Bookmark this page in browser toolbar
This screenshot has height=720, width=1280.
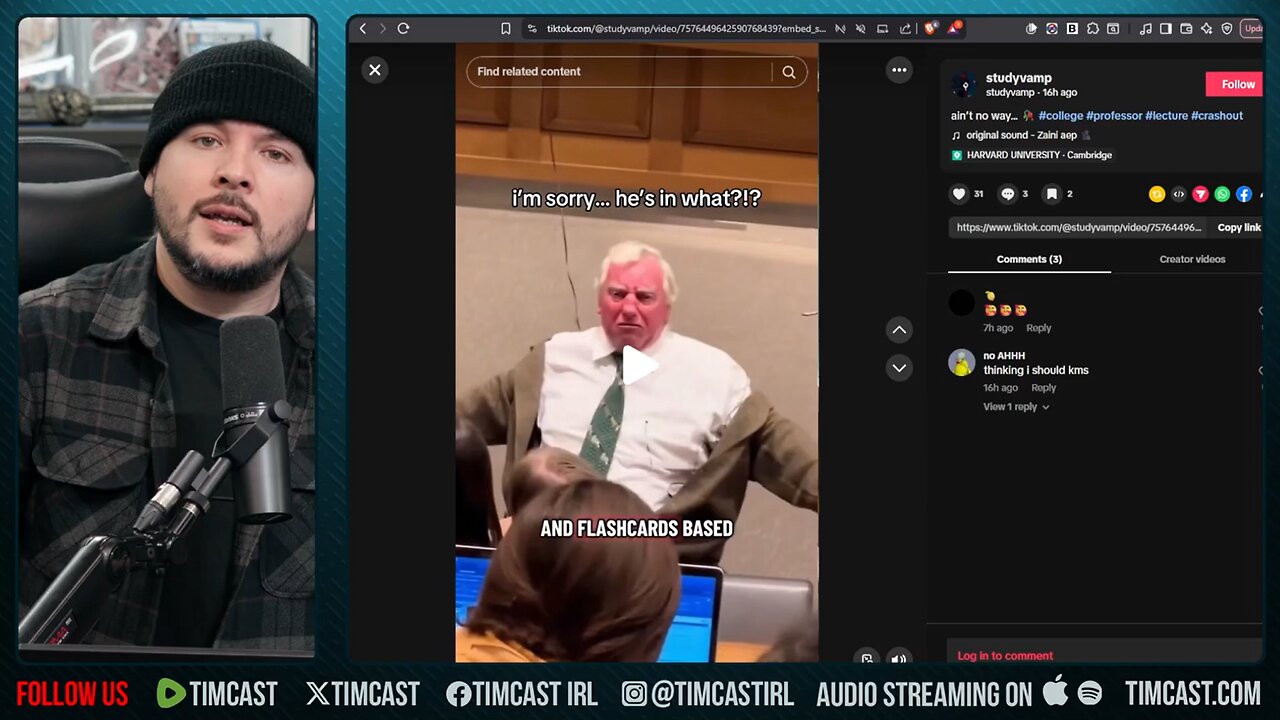[506, 29]
